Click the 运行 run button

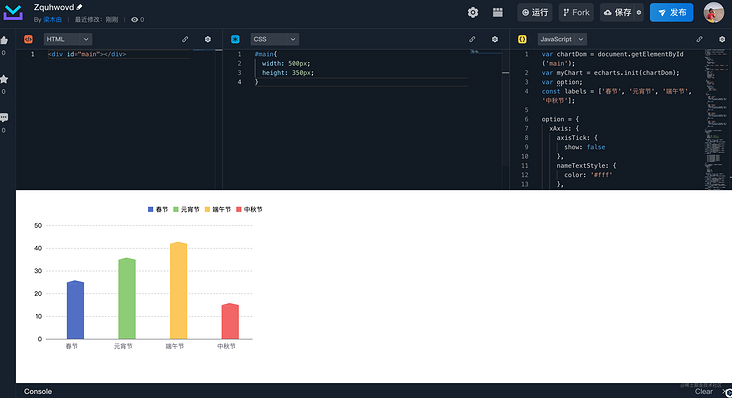tap(535, 13)
